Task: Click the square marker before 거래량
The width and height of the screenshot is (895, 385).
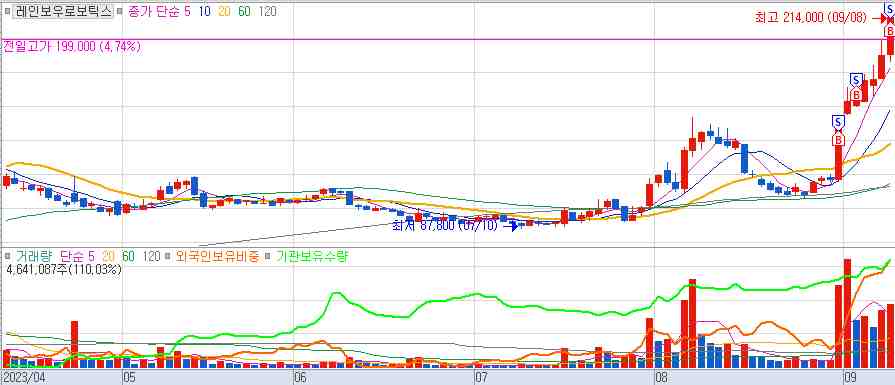Action: pos(7,257)
